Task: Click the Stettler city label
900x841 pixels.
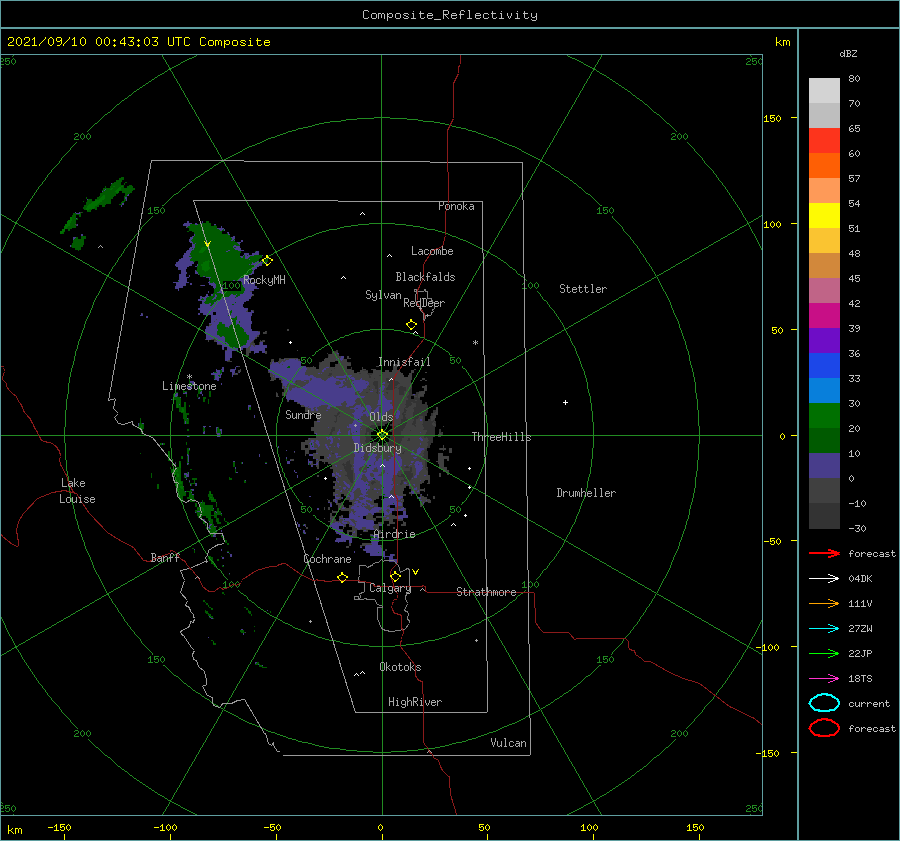Action: [x=583, y=289]
